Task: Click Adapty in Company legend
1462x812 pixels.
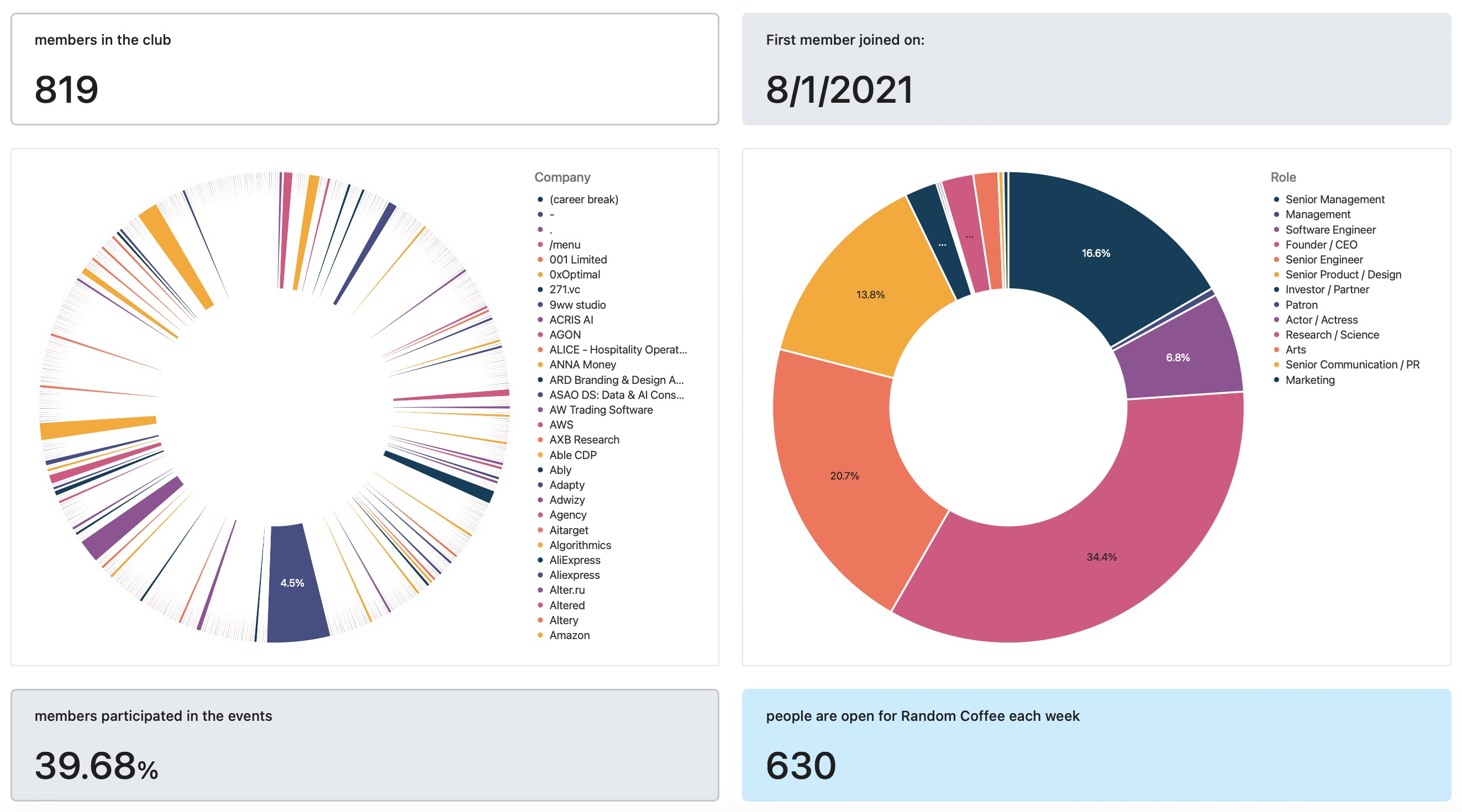Action: coord(560,484)
